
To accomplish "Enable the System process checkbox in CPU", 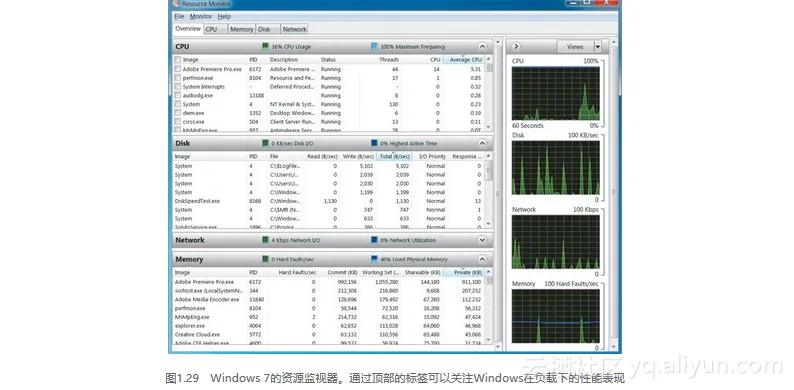I will [178, 104].
